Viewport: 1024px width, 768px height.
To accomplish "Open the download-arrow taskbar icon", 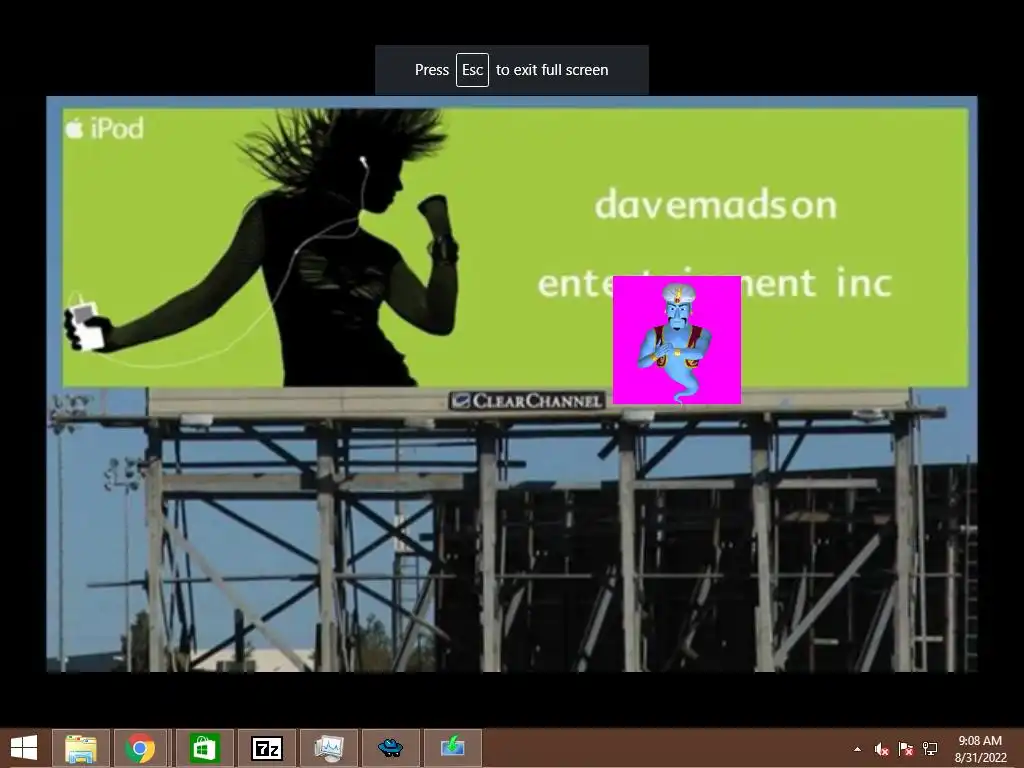I will [453, 748].
